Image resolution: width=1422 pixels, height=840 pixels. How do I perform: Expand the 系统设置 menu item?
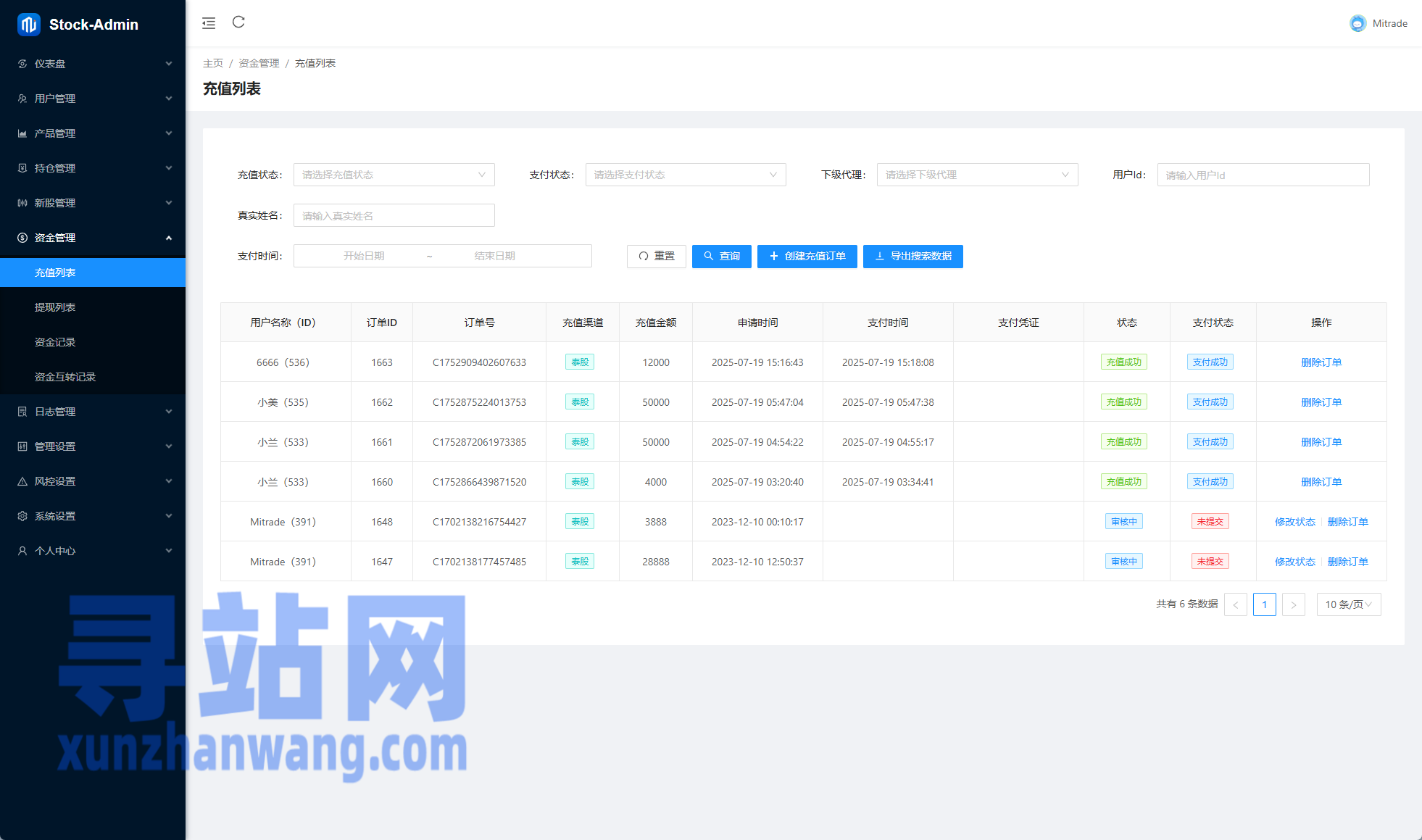(x=93, y=516)
